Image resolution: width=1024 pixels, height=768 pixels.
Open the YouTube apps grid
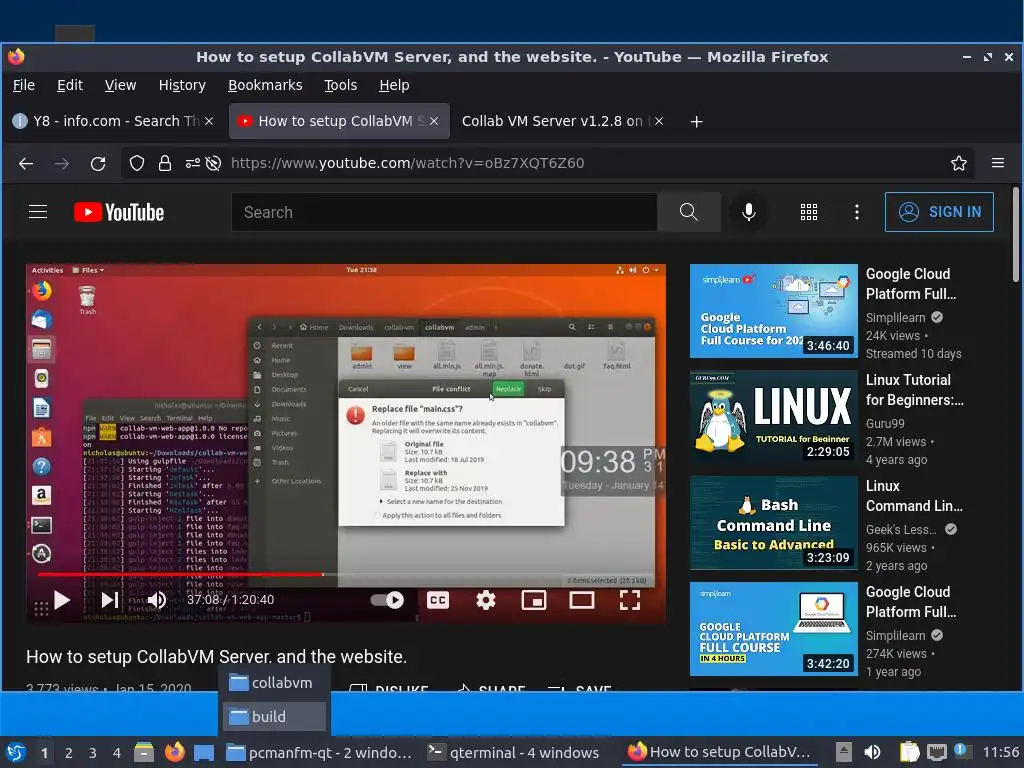[x=808, y=212]
